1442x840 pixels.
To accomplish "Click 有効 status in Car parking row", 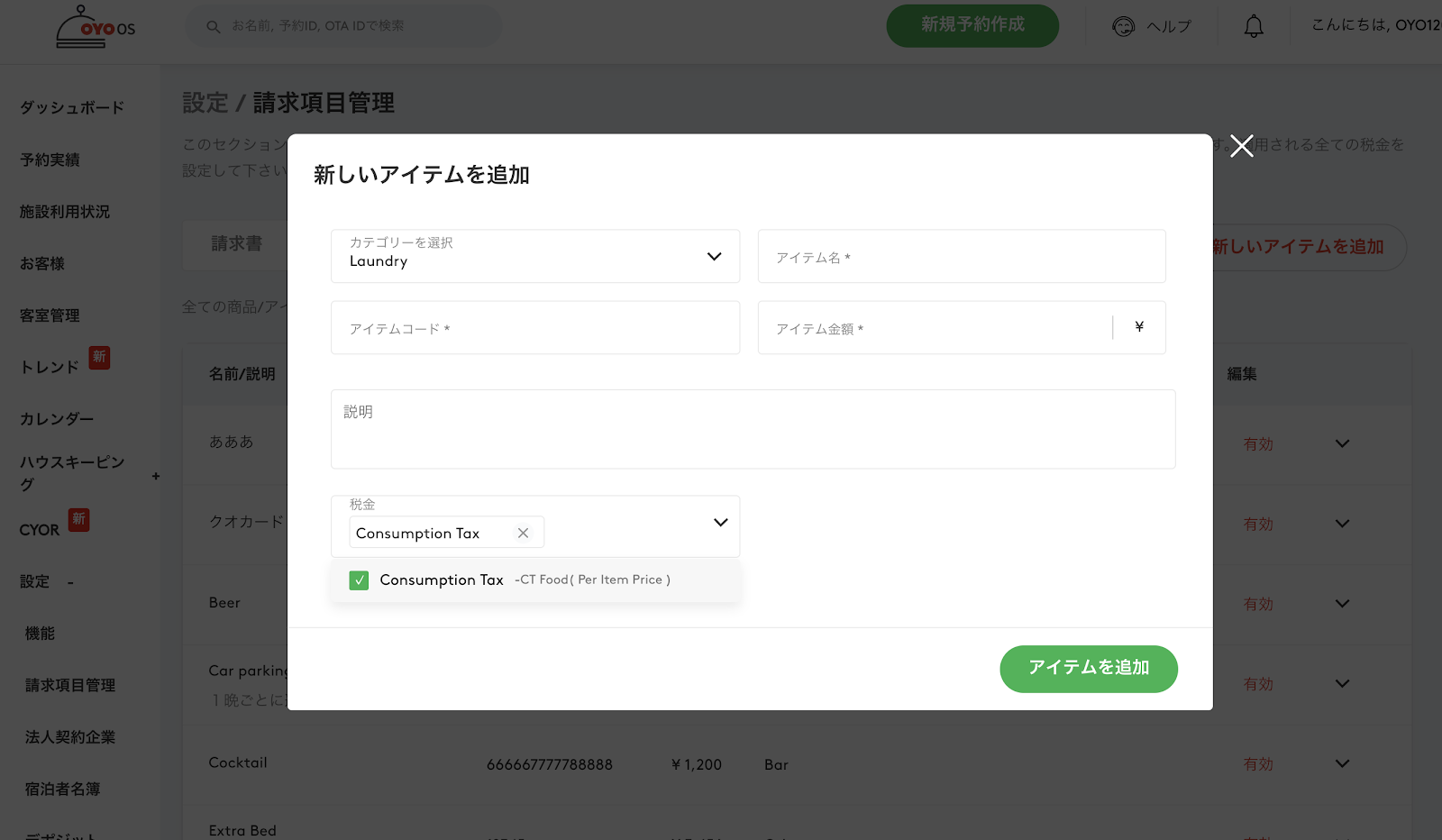I will pos(1258,684).
